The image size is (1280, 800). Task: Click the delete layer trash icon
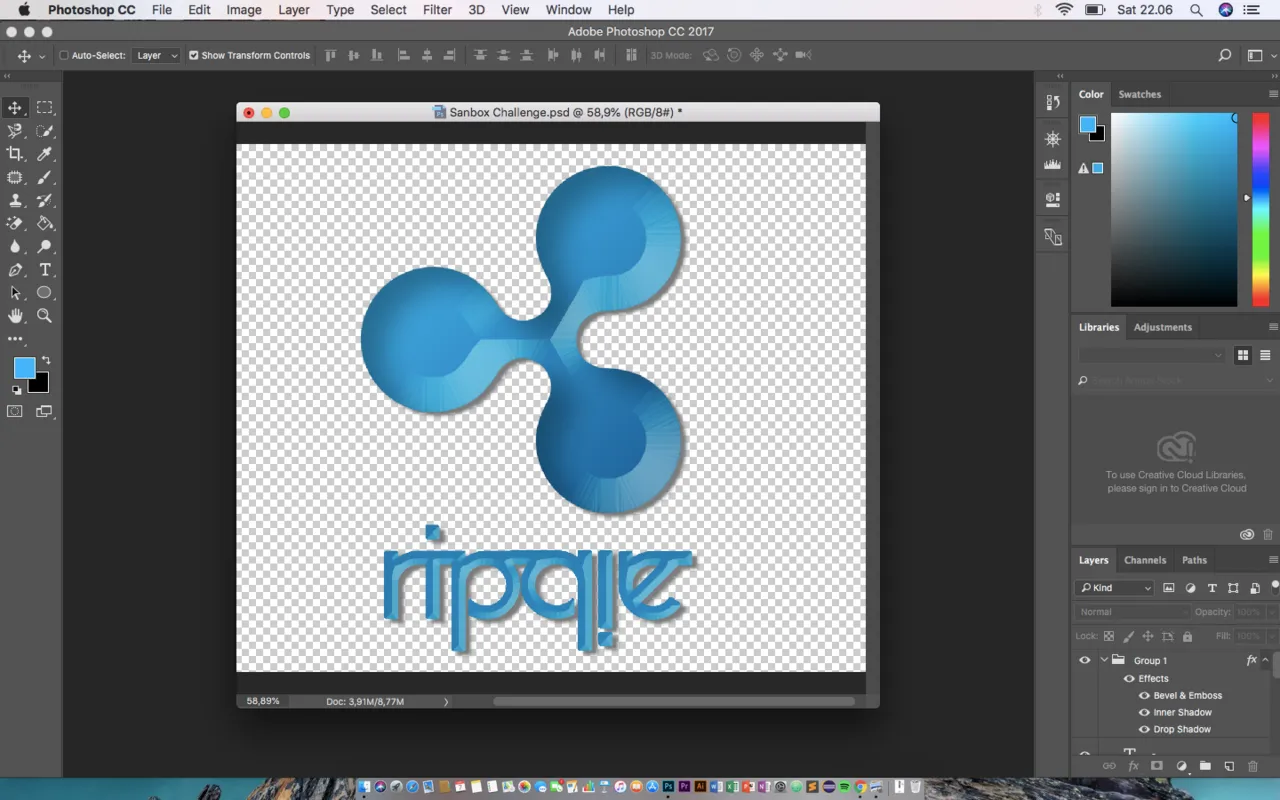(1253, 766)
